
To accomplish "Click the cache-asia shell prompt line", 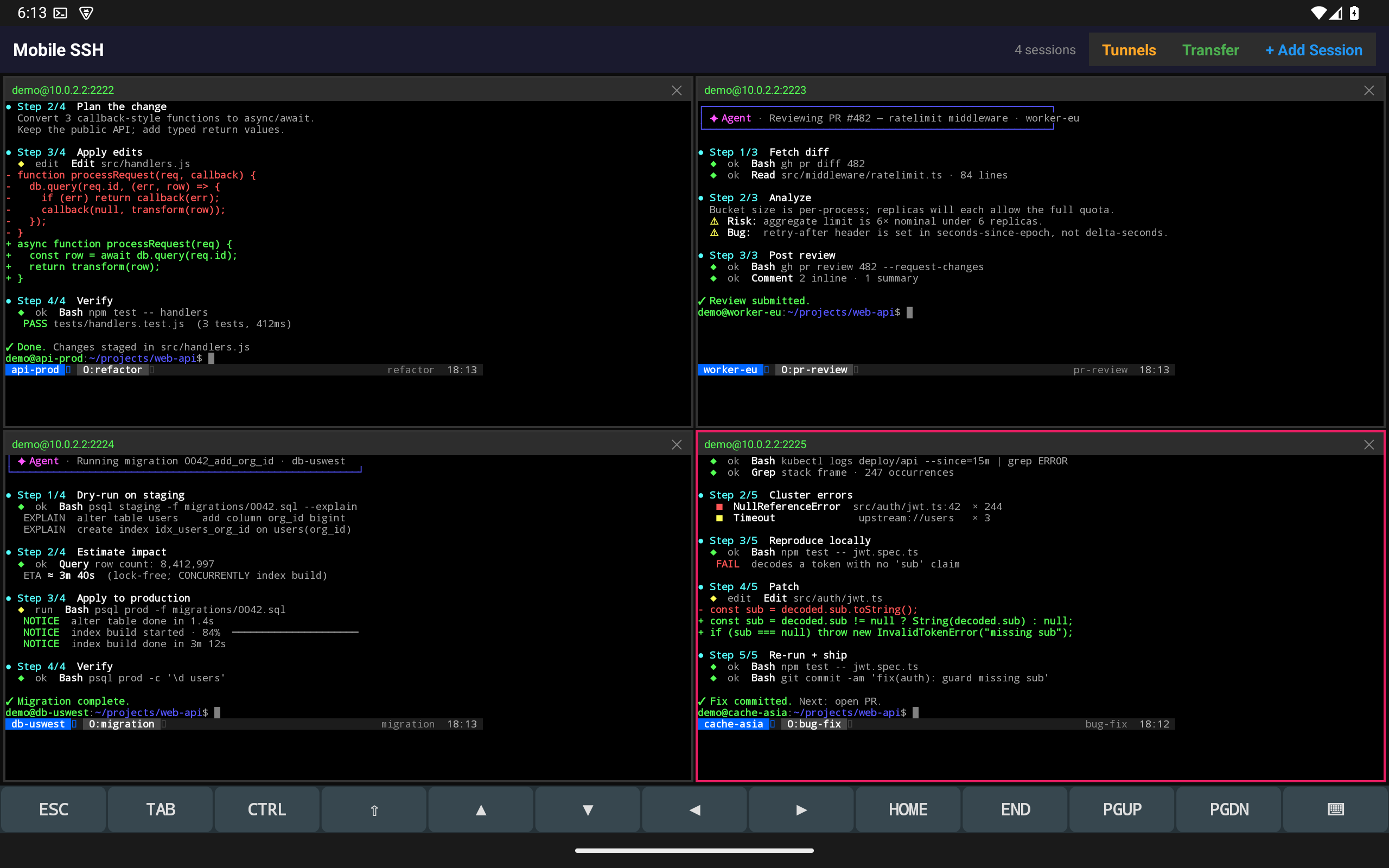I will tap(807, 712).
